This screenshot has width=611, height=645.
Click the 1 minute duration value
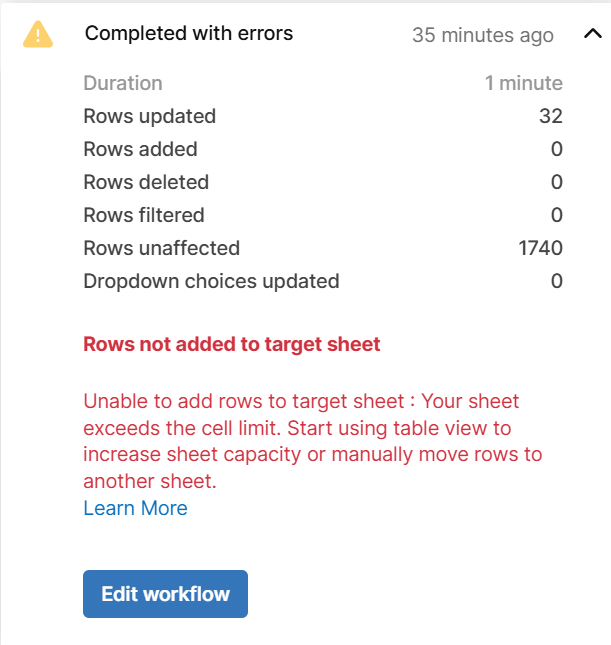tap(524, 83)
